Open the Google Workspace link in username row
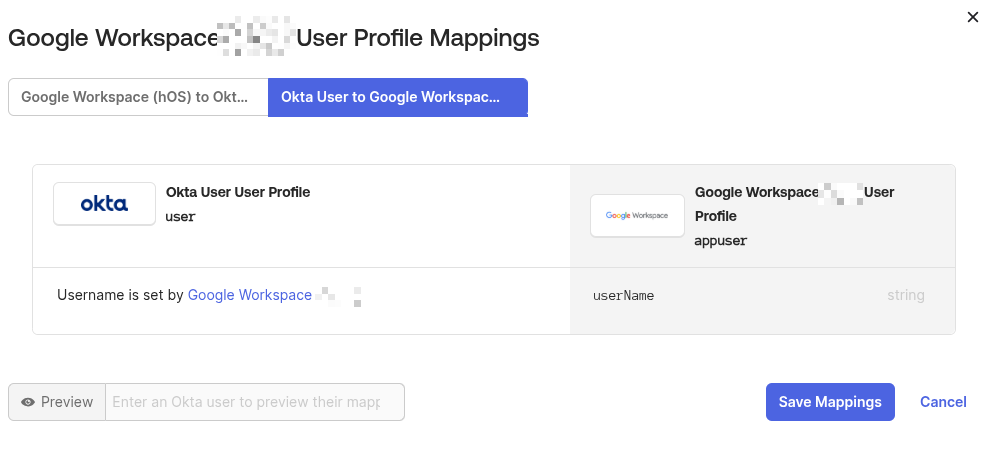 click(250, 295)
